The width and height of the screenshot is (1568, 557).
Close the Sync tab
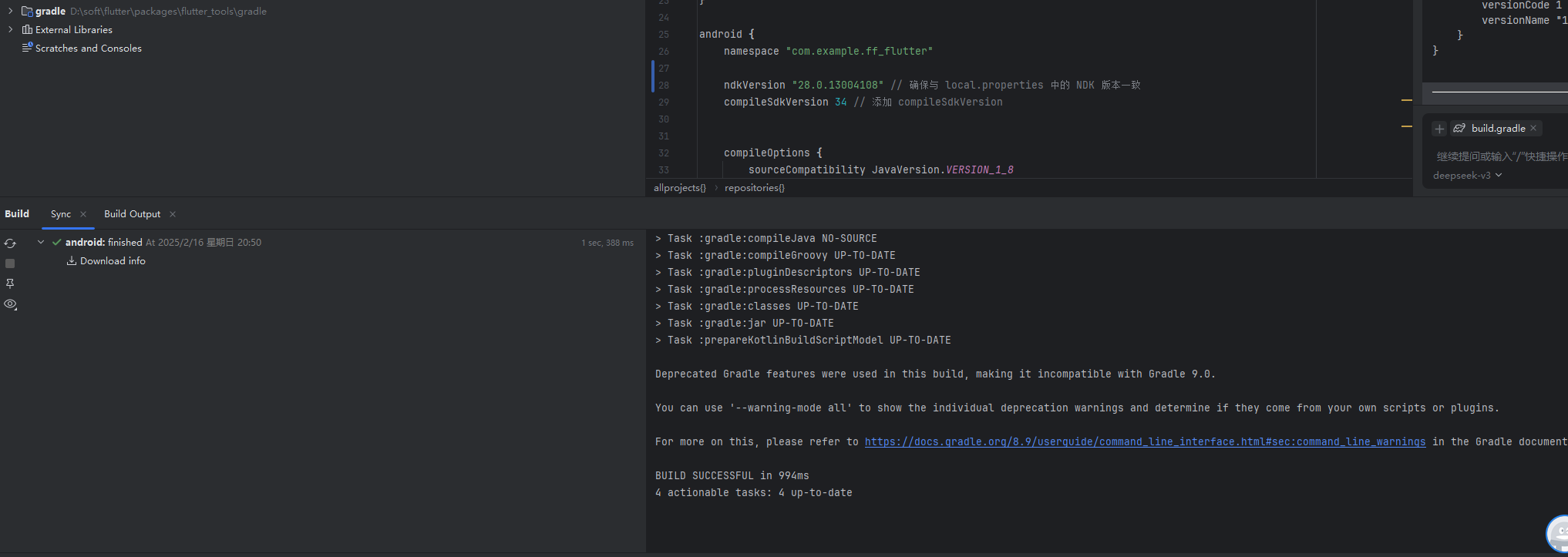[x=83, y=214]
